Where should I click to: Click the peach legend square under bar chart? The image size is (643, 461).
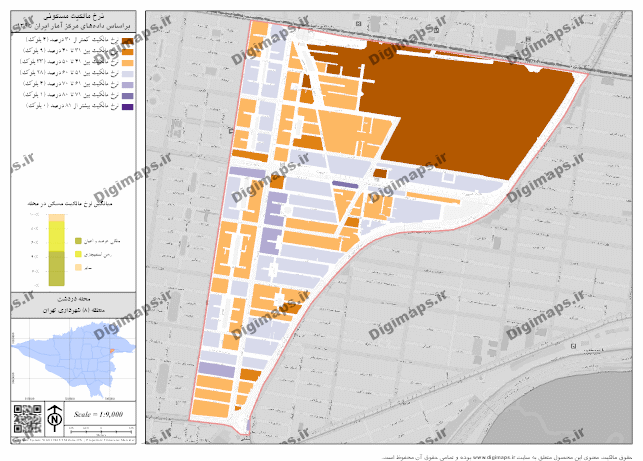tap(78, 268)
